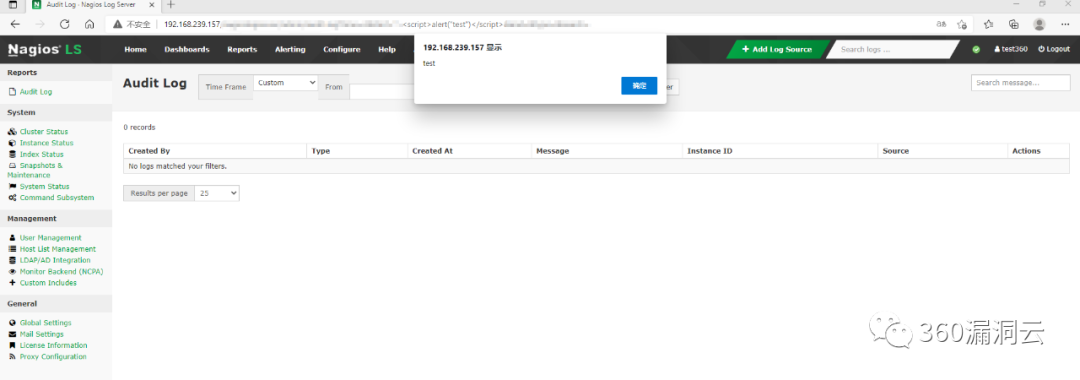
Task: Close the Audit Log browser tab
Action: click(x=152, y=5)
